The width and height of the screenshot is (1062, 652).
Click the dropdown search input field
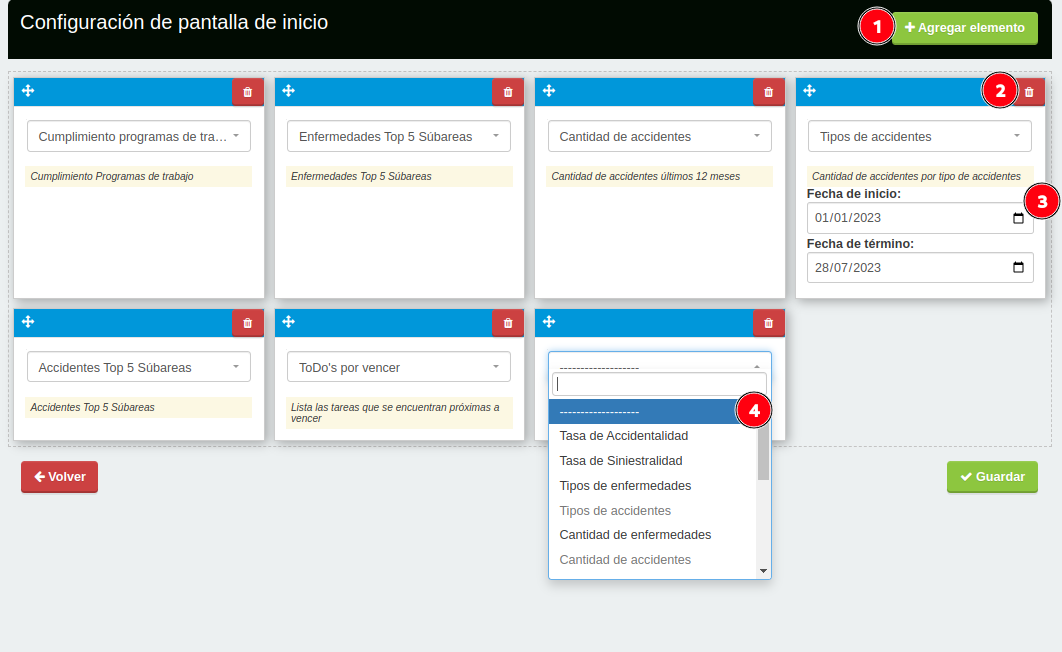(660, 385)
